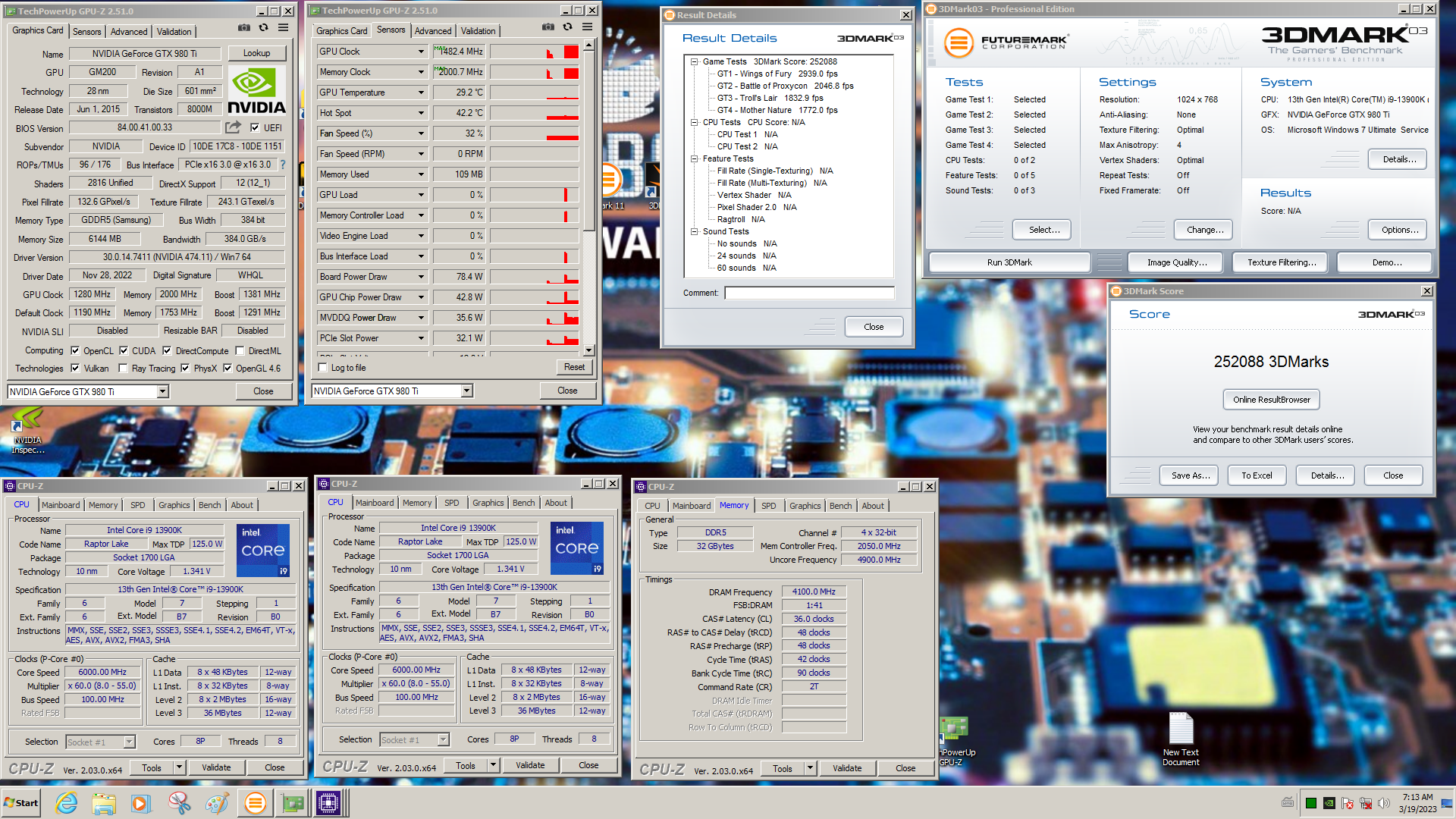Toggle the UEFI checkbox in GPU-Z
1456x819 pixels.
coord(255,128)
